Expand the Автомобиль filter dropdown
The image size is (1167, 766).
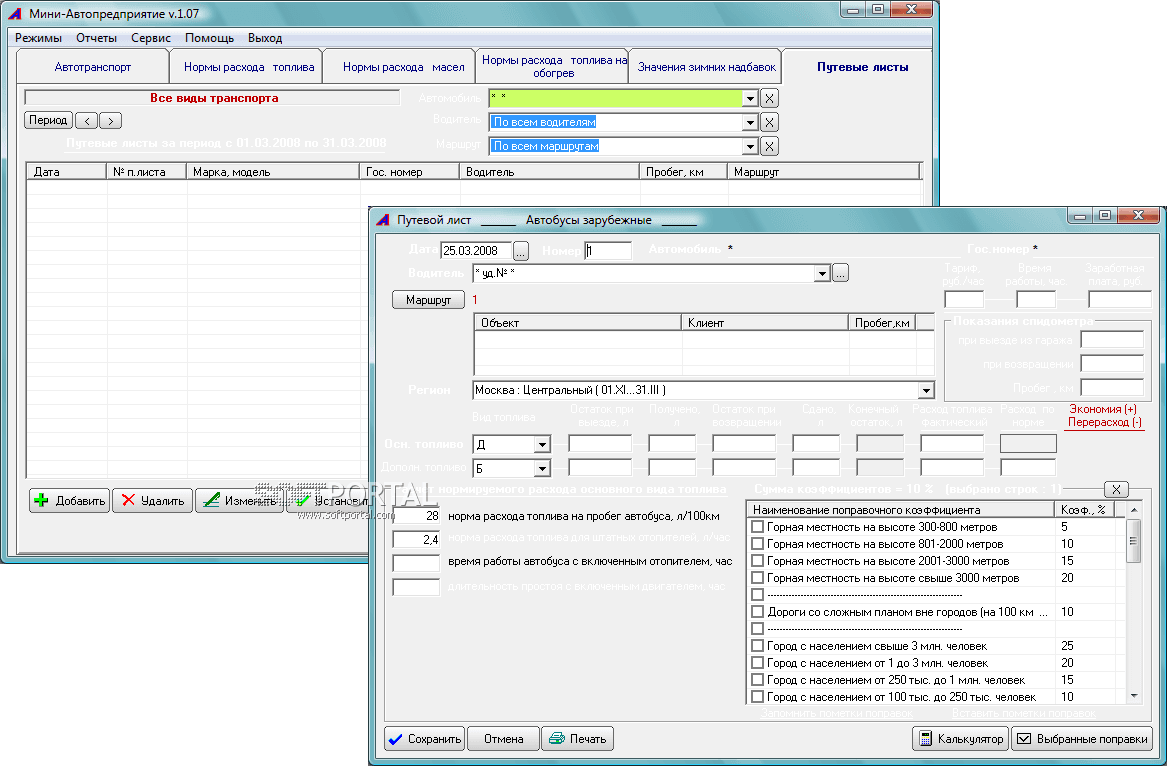coord(750,98)
